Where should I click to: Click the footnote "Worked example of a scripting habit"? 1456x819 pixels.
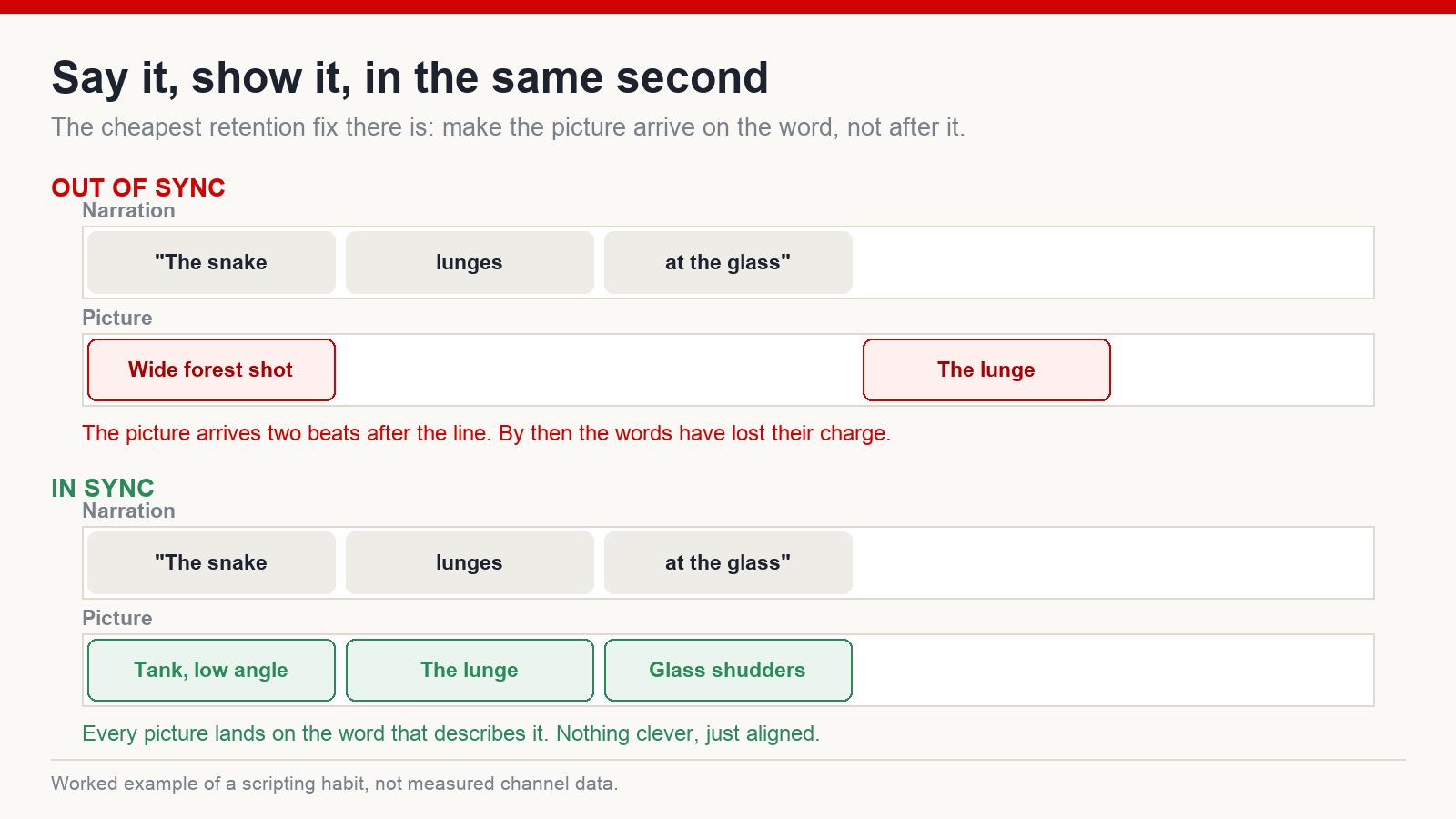tap(334, 784)
